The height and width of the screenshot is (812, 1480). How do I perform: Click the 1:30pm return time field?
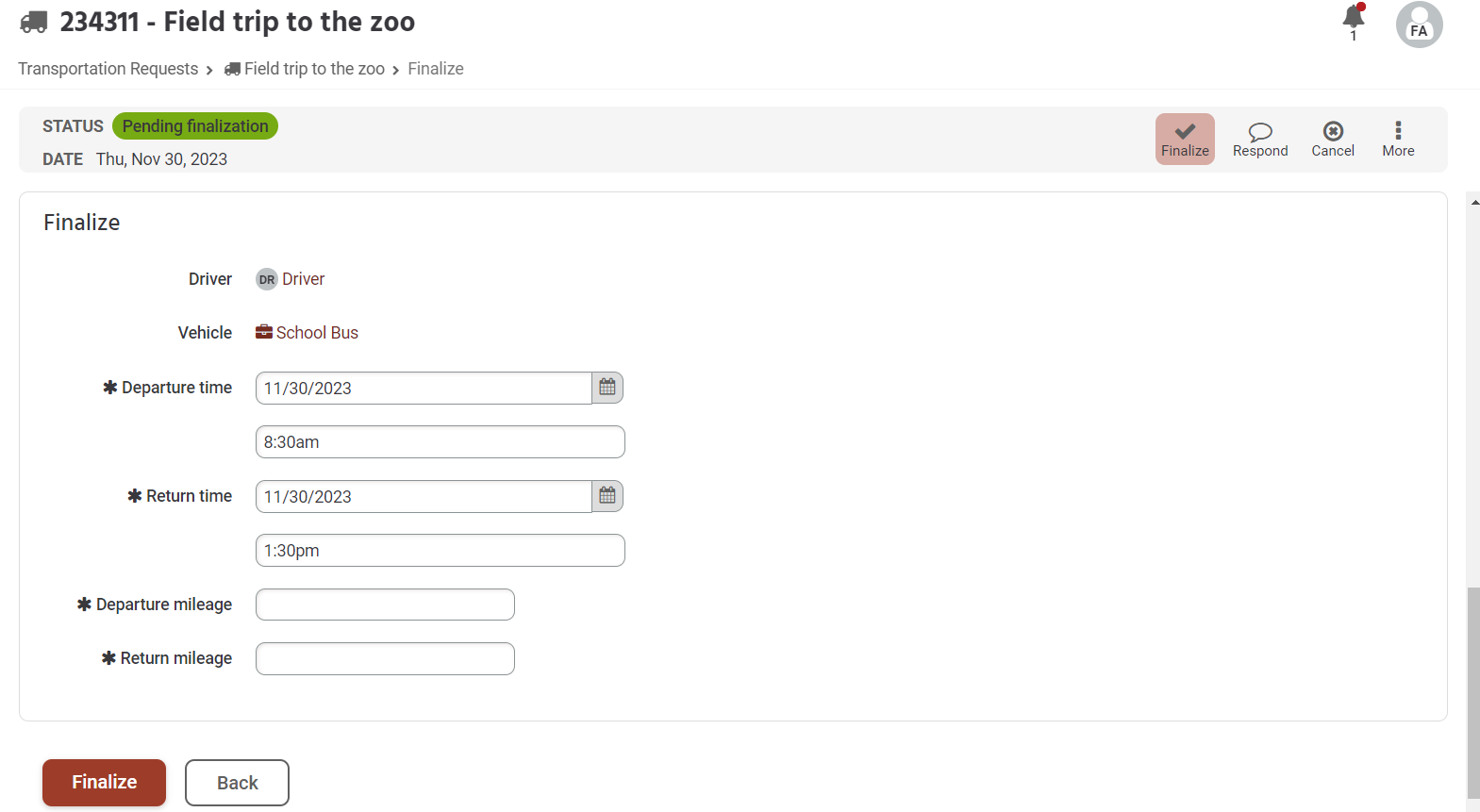440,551
